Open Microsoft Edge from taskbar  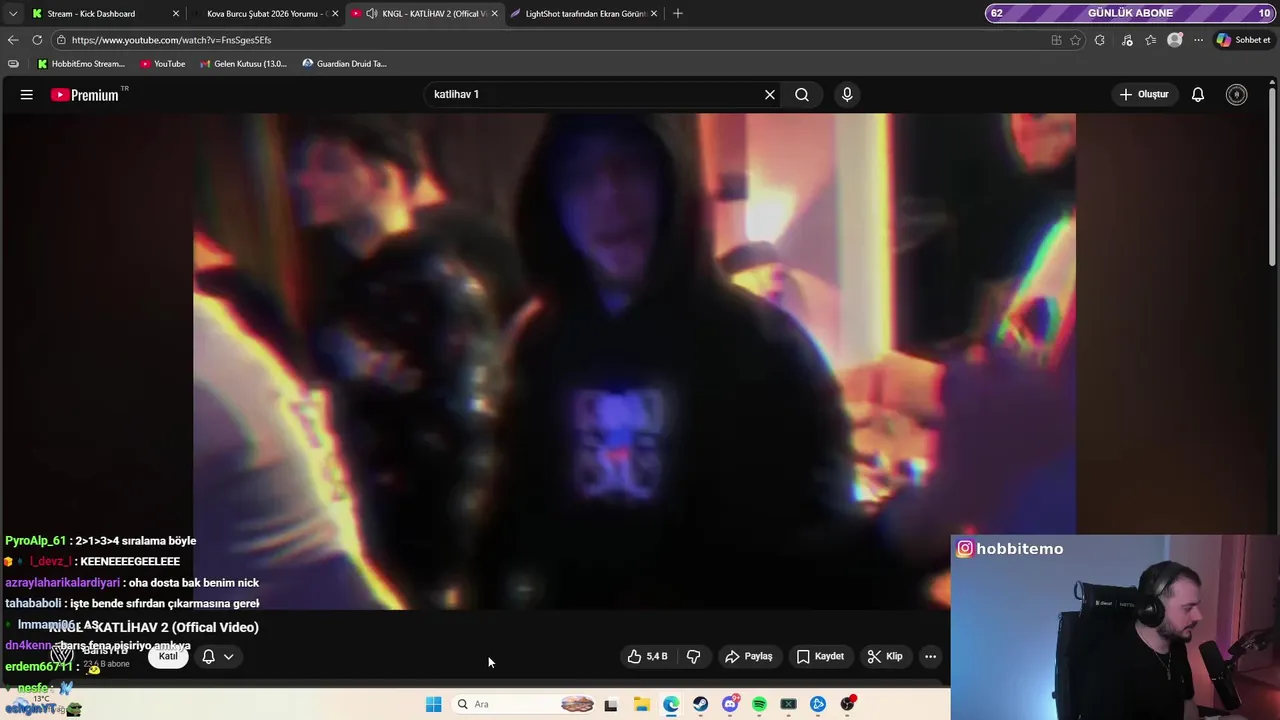pyautogui.click(x=670, y=704)
